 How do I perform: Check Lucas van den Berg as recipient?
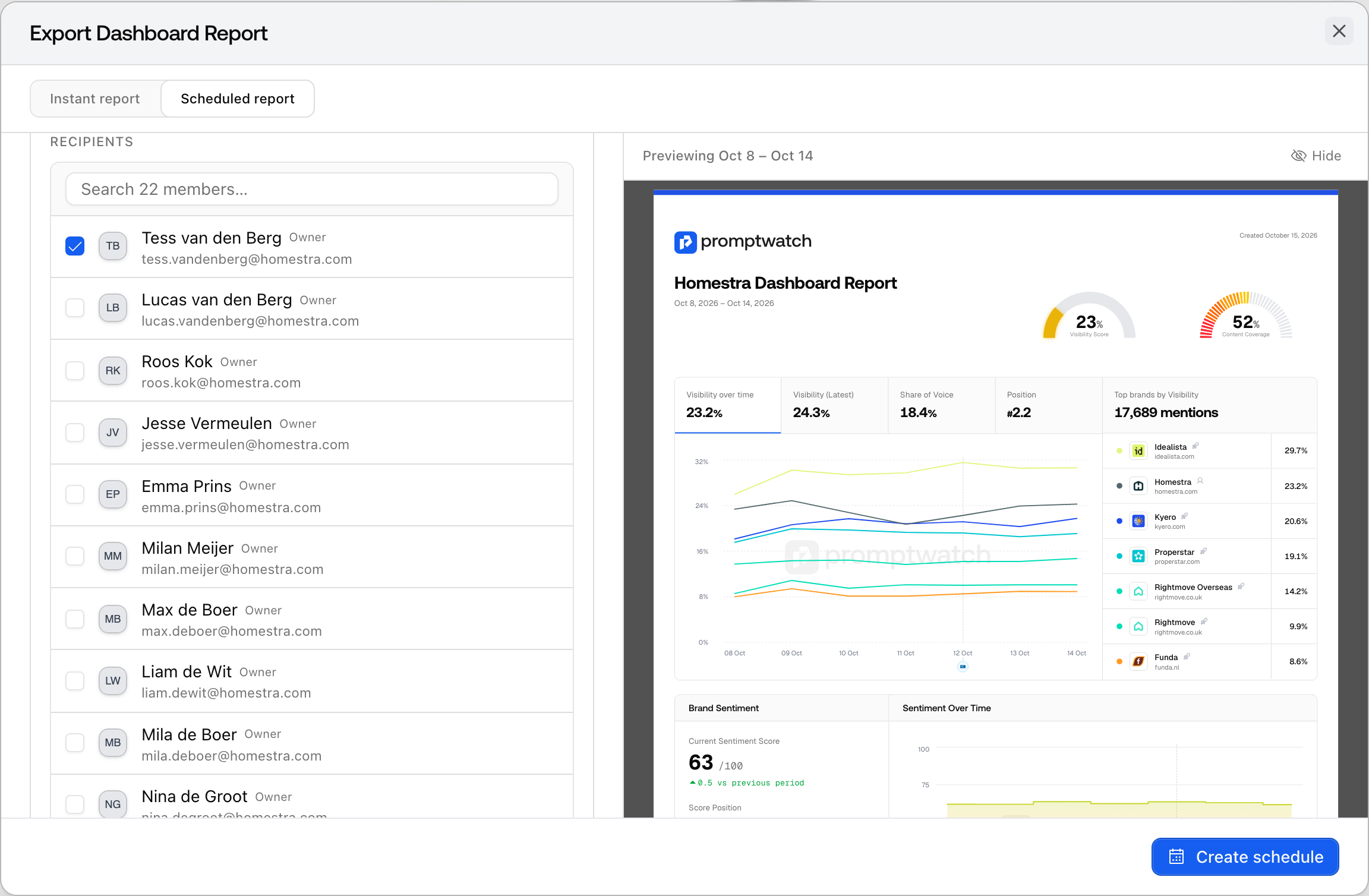click(75, 308)
